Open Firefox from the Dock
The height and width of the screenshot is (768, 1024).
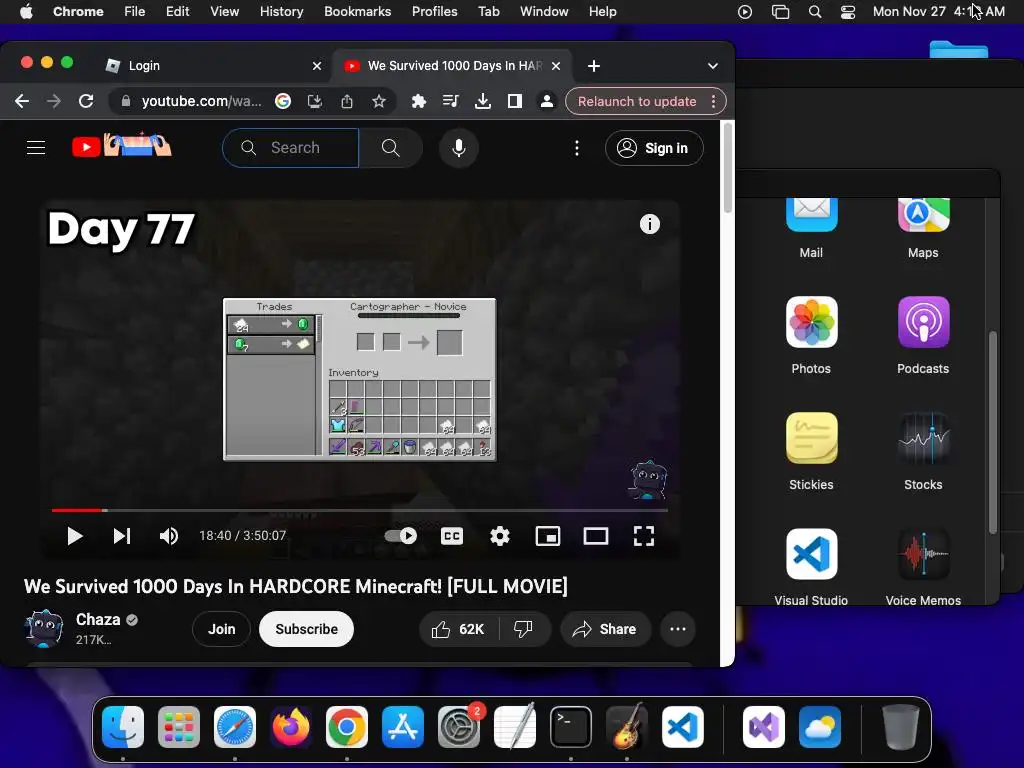[x=291, y=727]
